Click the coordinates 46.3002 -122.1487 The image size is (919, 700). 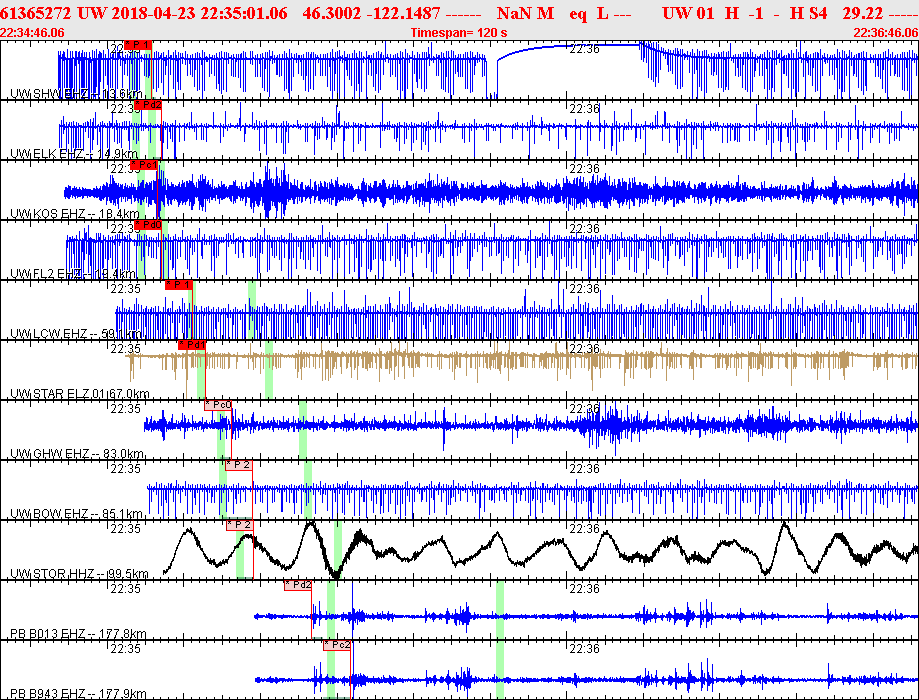[372, 13]
